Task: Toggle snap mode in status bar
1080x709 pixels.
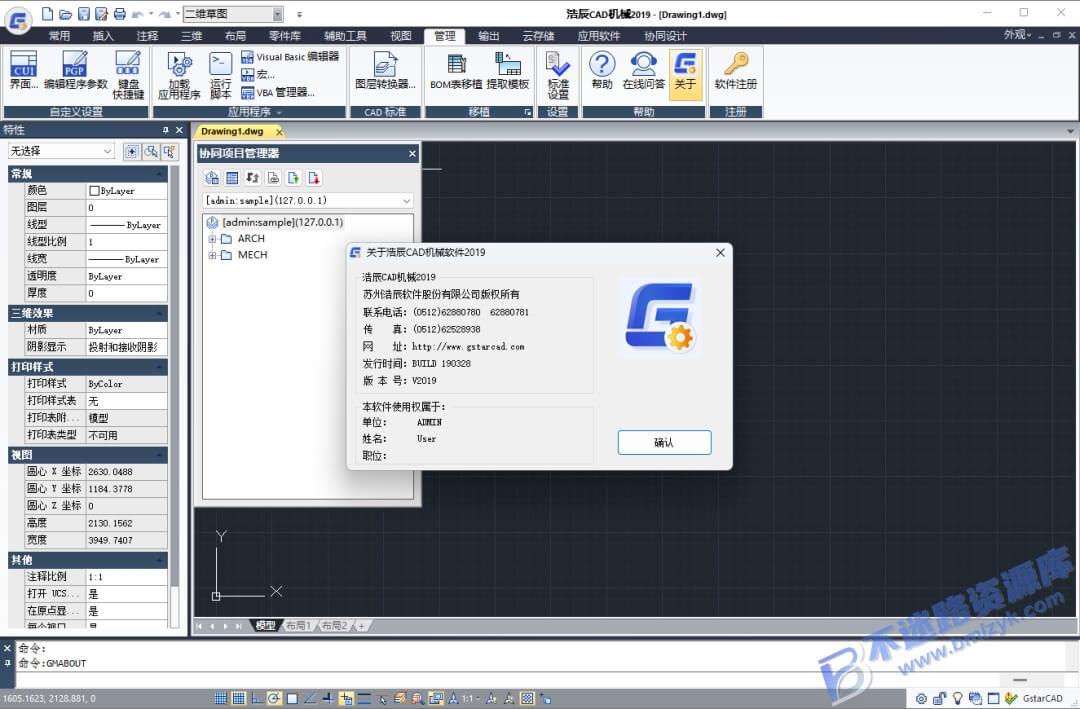Action: [220, 698]
